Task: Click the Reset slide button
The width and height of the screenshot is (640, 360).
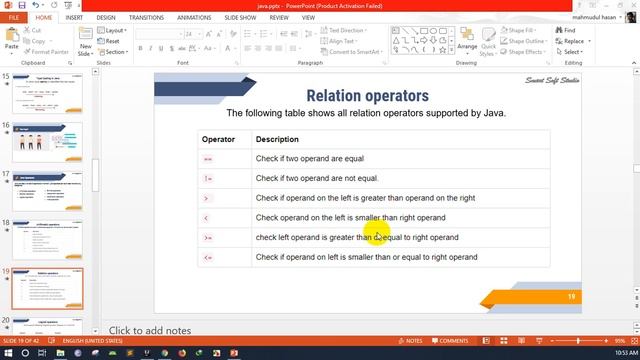Action: coord(109,41)
